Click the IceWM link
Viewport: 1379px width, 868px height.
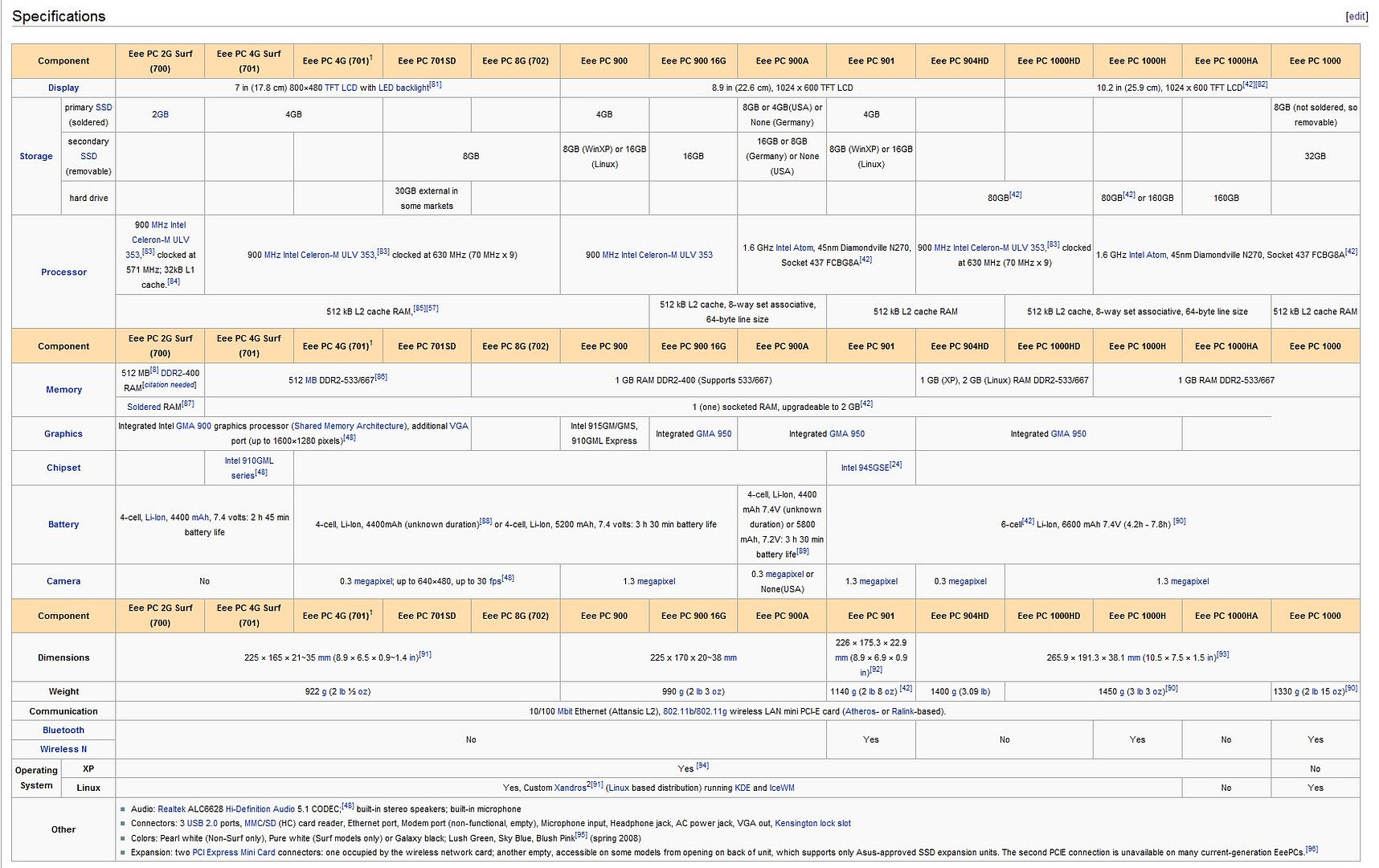coord(782,788)
